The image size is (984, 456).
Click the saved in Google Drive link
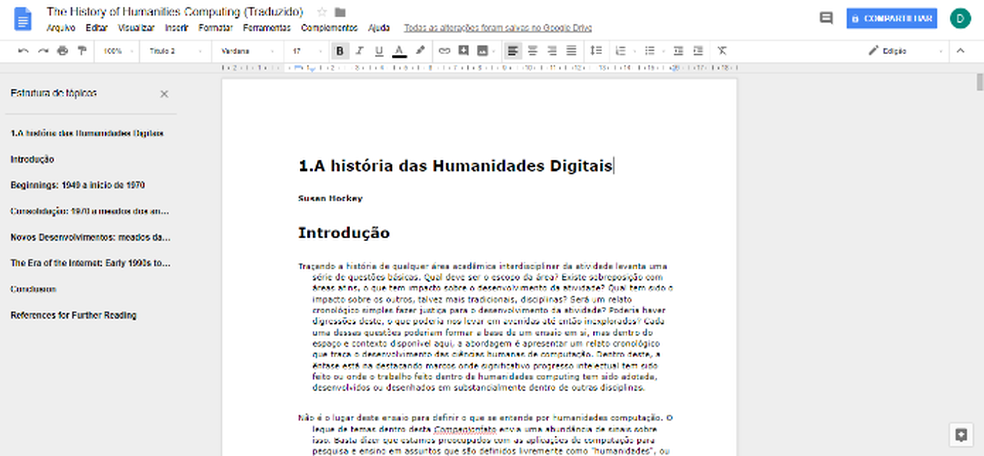(x=498, y=28)
